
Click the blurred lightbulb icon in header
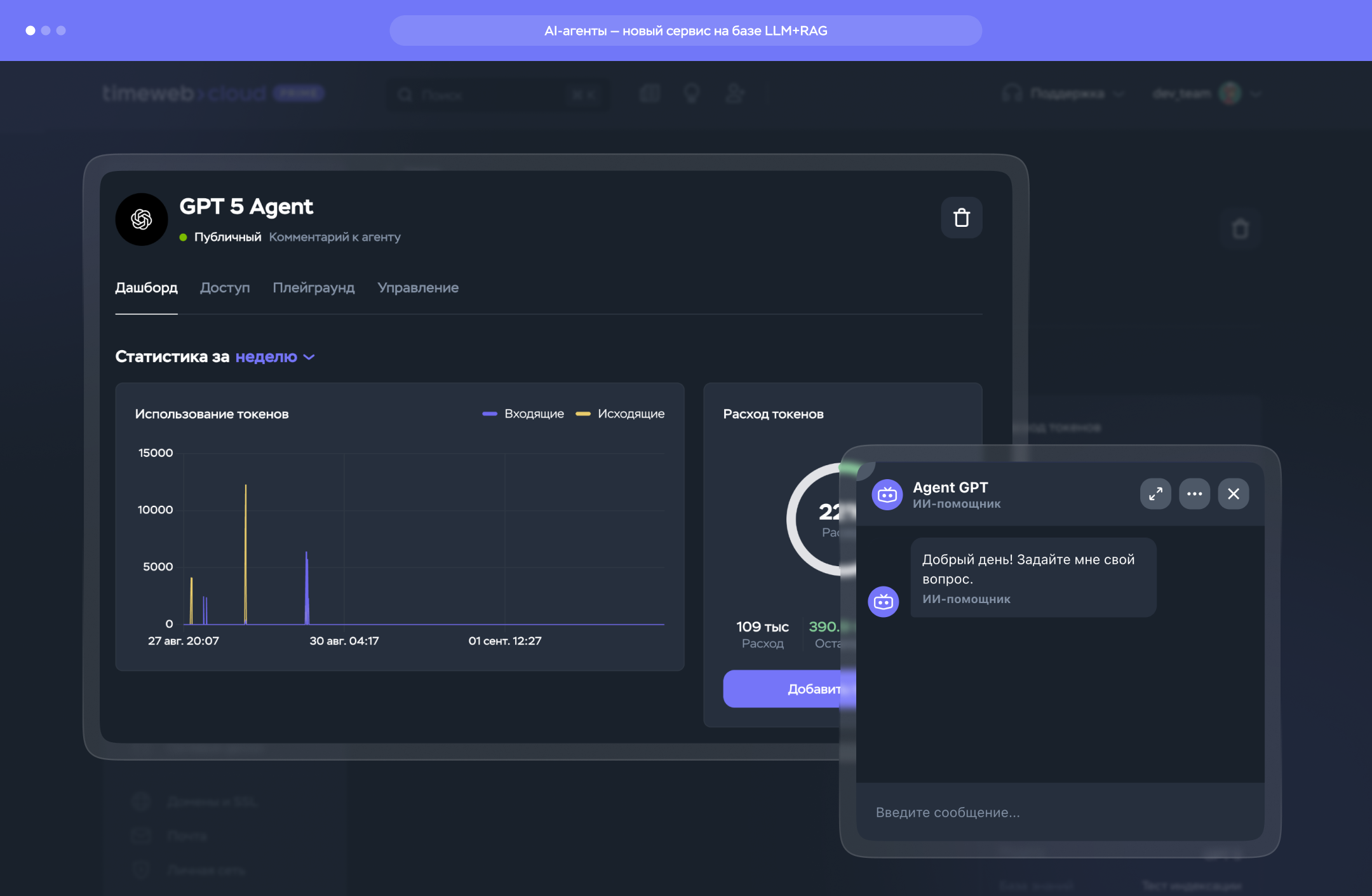[692, 94]
